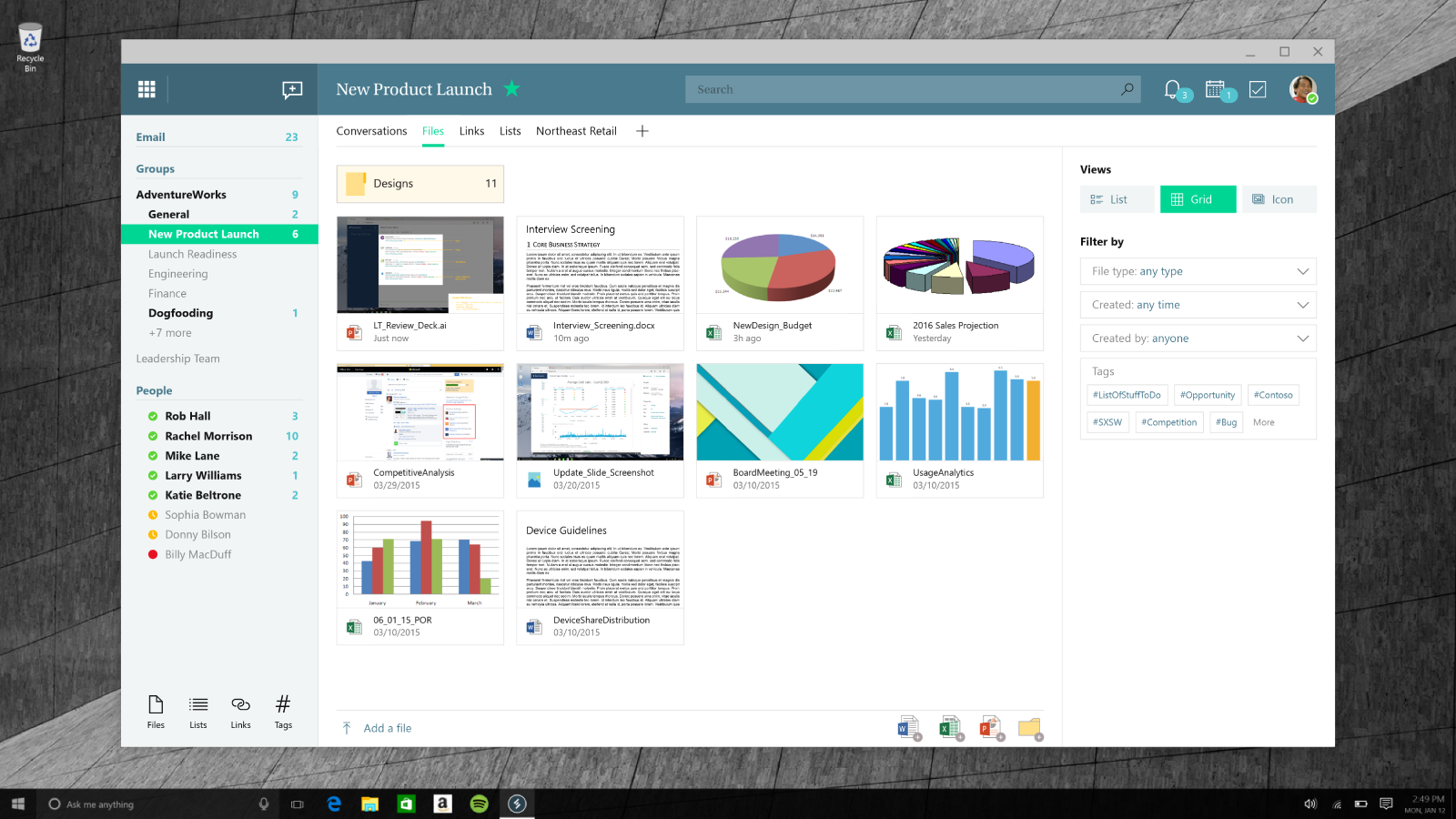Switch to the Conversations tab
The image size is (1456, 819).
coord(371,131)
